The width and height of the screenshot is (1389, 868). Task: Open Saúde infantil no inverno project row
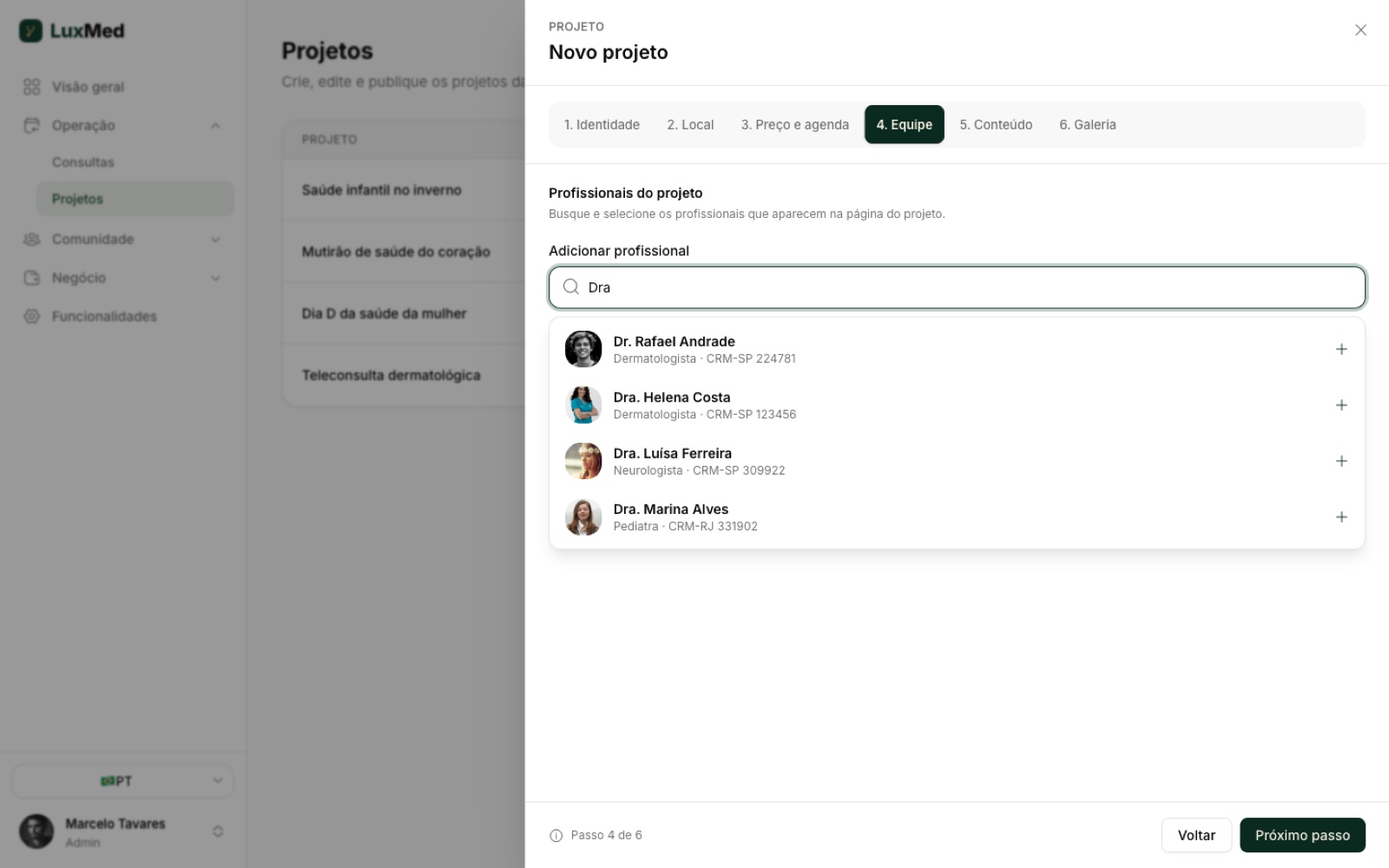coord(405,190)
